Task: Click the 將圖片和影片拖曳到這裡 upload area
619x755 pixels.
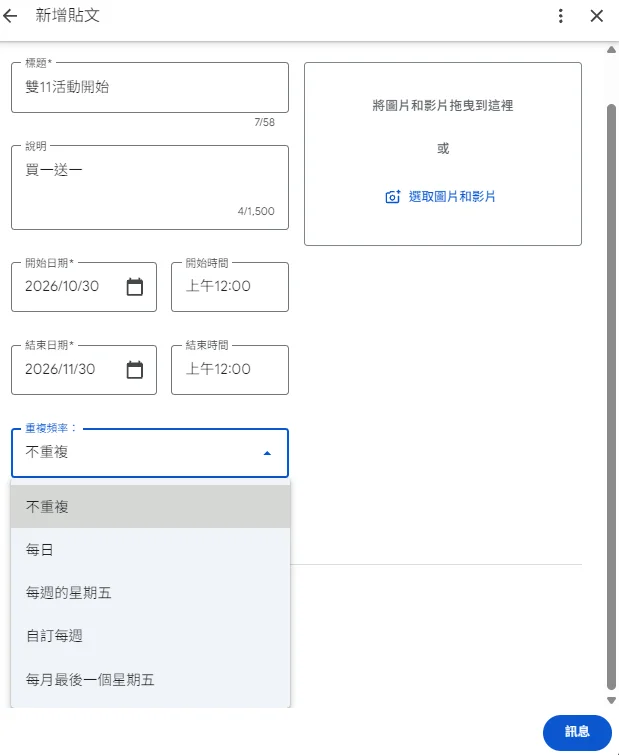Action: tap(442, 154)
